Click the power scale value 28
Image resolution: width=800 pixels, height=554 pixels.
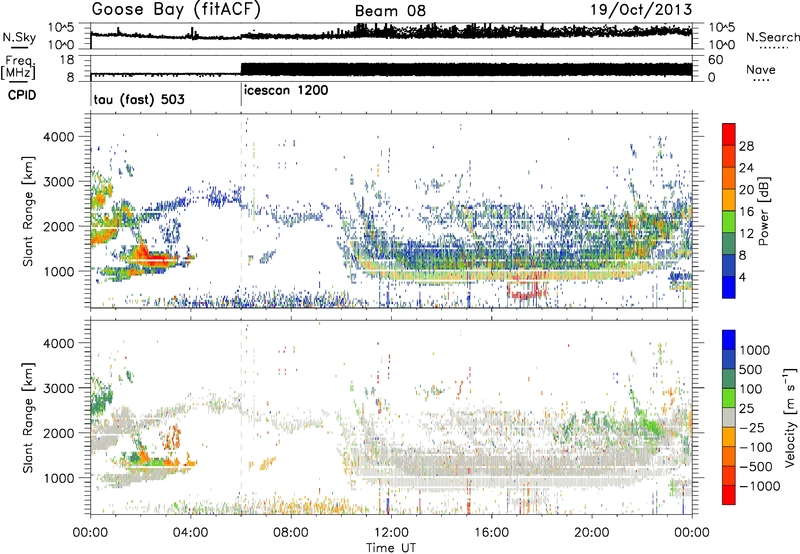746,146
